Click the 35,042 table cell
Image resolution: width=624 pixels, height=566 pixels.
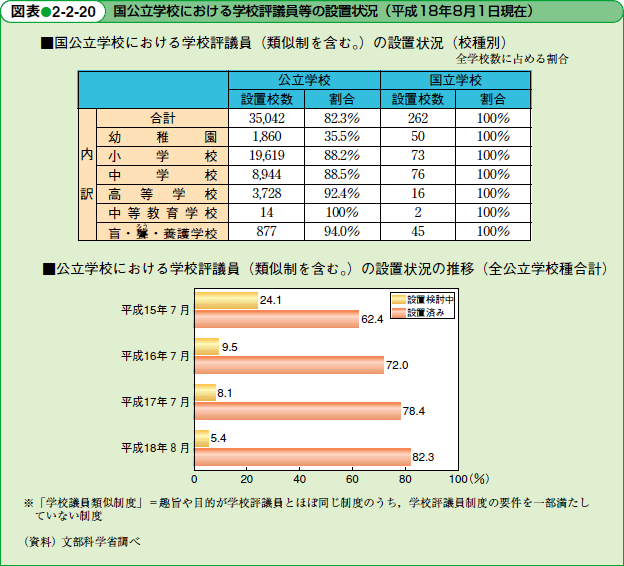tap(267, 118)
